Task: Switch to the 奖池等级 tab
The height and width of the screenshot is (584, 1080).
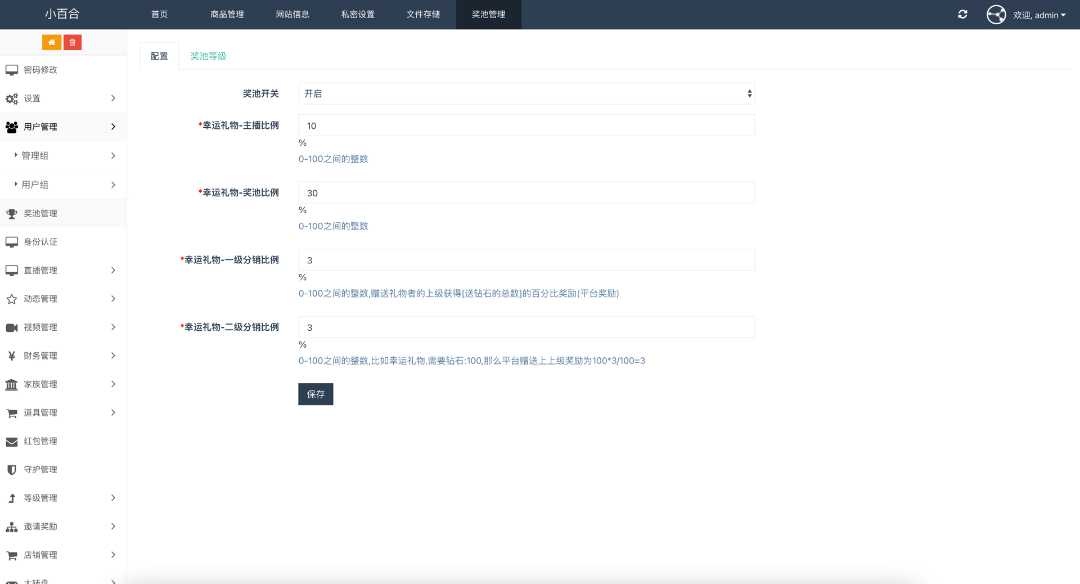Action: (x=208, y=56)
